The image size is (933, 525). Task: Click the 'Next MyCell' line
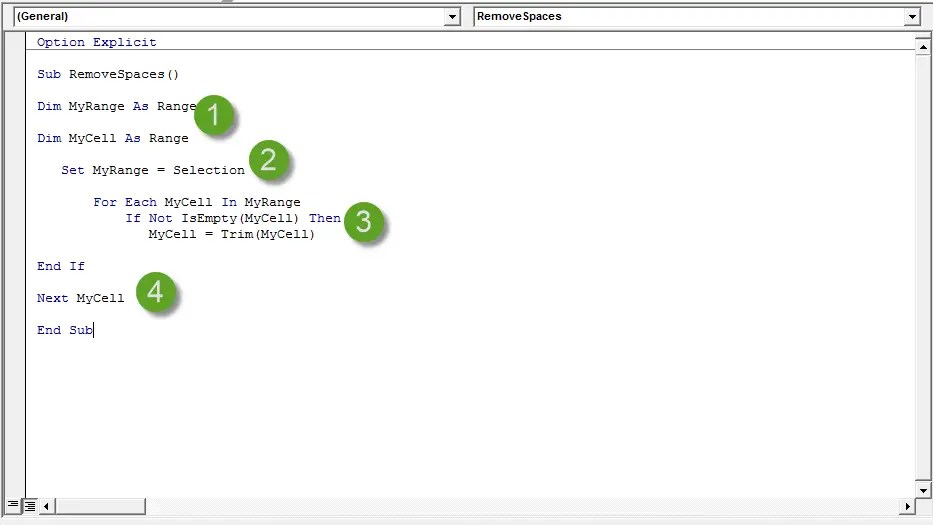(x=80, y=298)
